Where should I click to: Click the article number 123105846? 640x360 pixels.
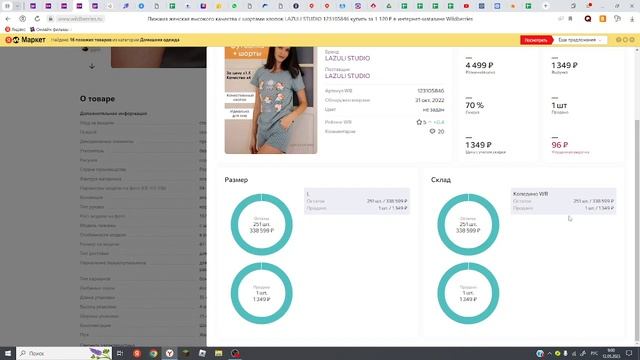pos(431,91)
